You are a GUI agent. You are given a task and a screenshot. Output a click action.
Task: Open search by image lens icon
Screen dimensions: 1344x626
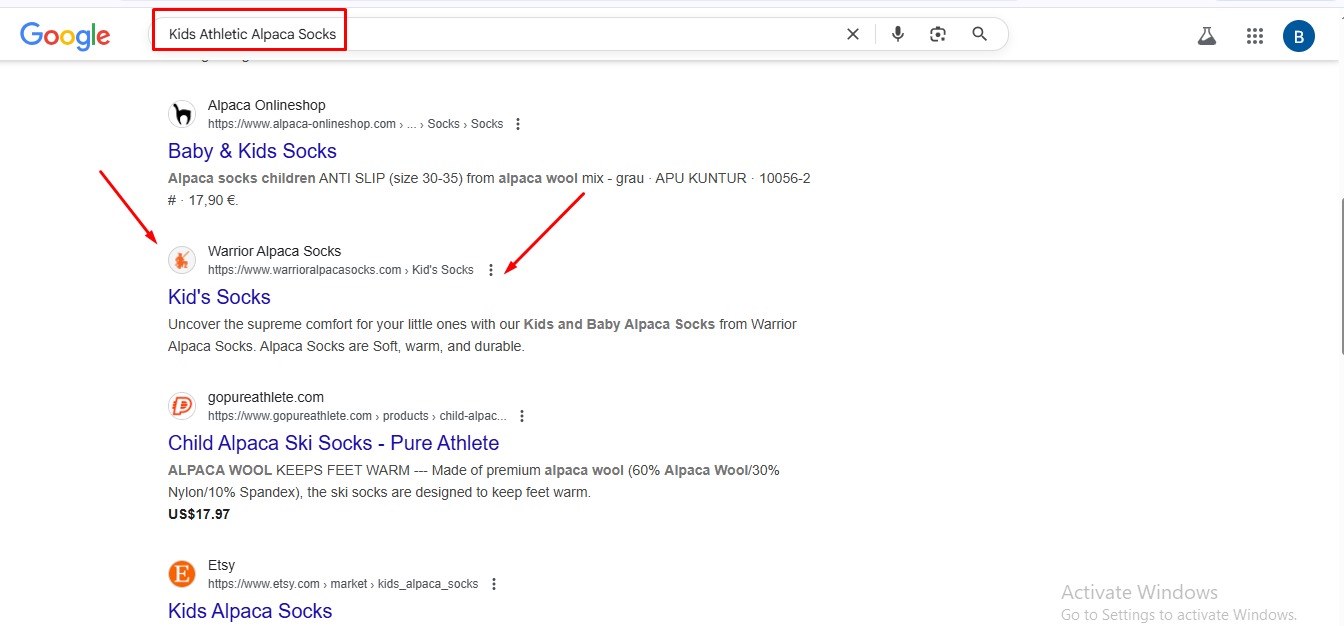(938, 34)
